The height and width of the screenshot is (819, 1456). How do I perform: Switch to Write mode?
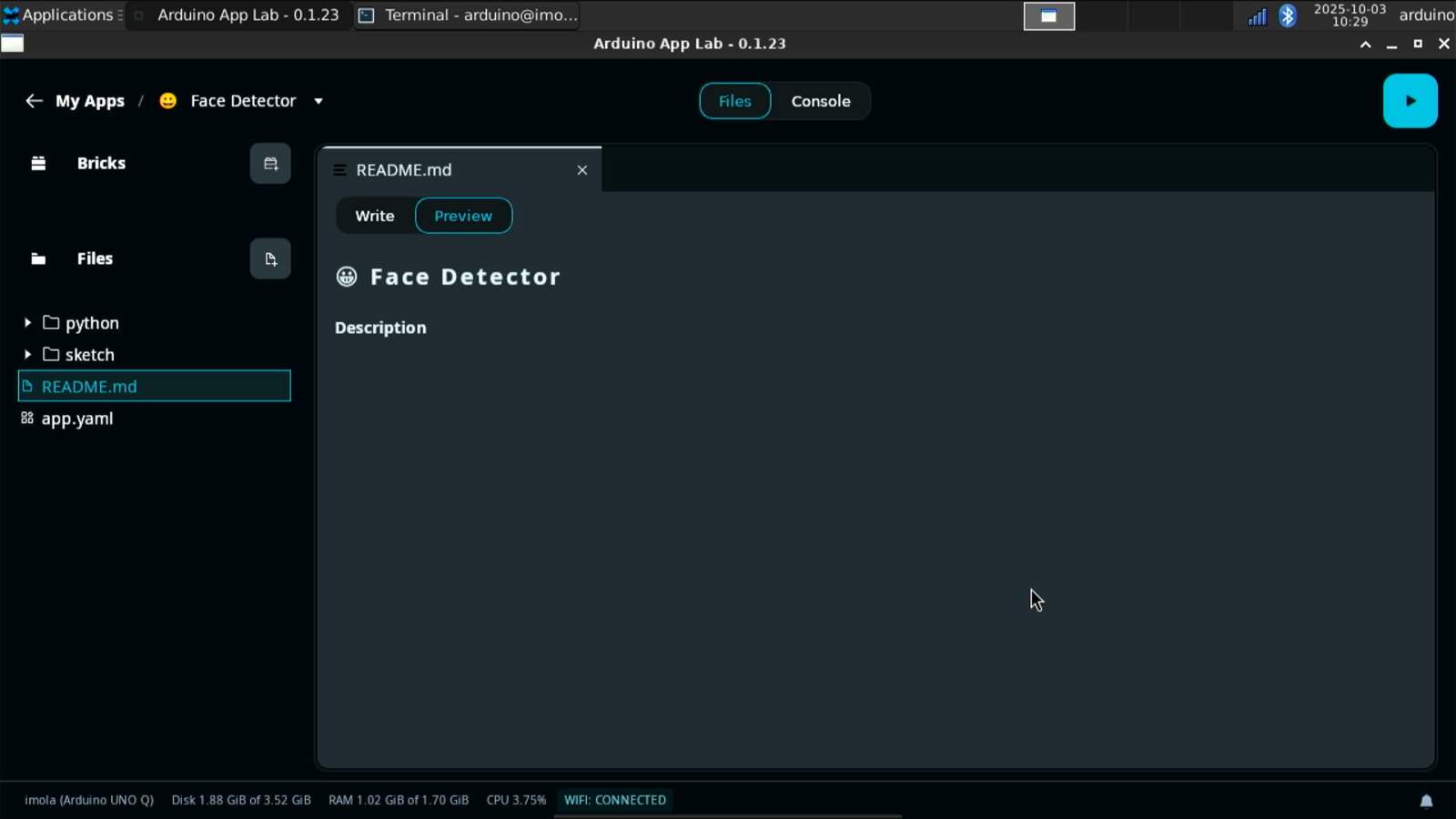pyautogui.click(x=375, y=216)
